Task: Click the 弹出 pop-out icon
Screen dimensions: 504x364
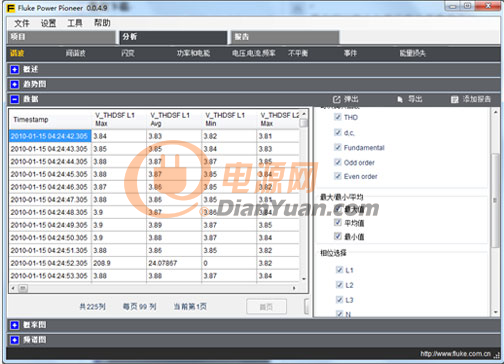Action: tap(337, 99)
